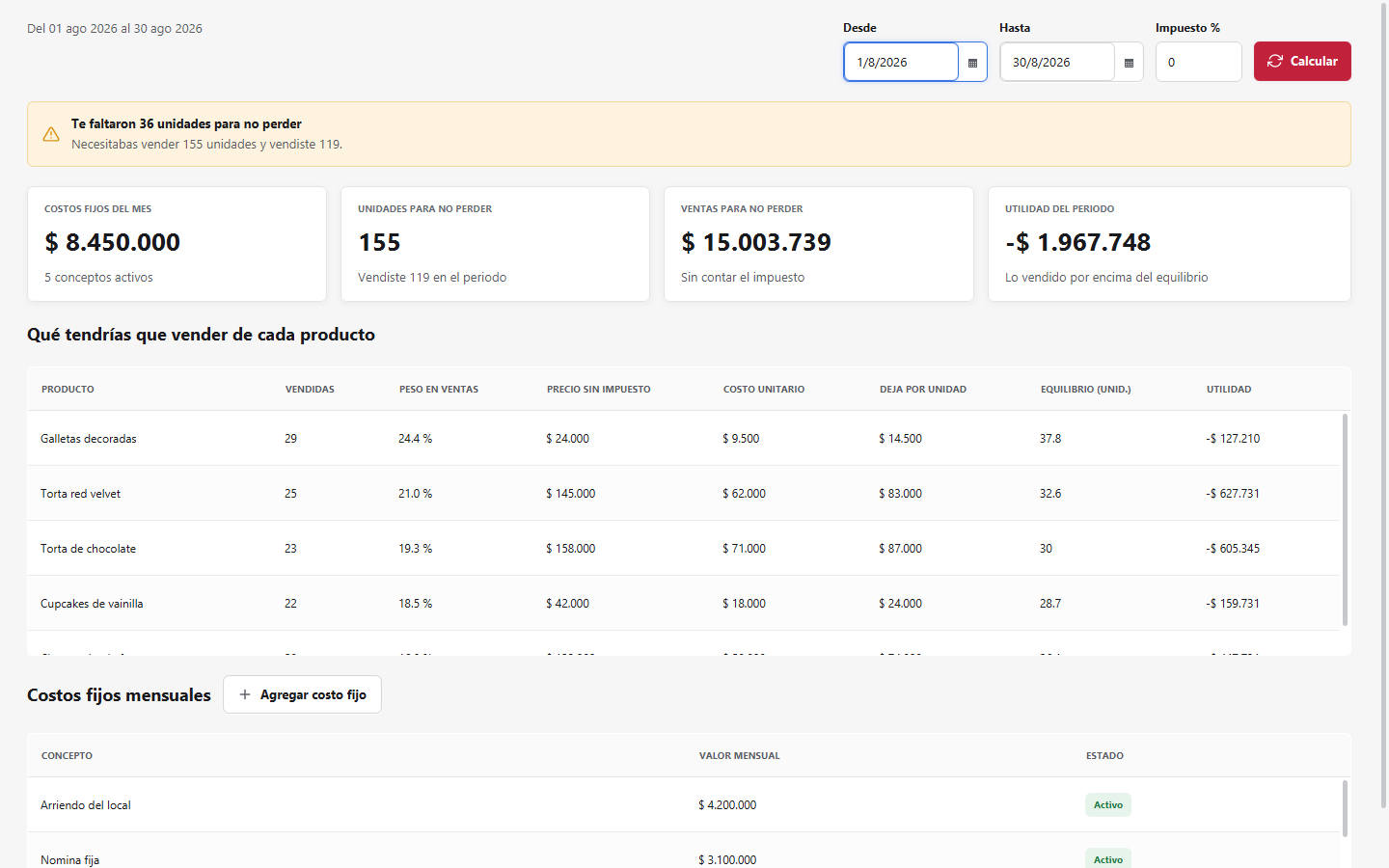Viewport: 1389px width, 868px height.
Task: Click the DEJA POR UNIDAD column header
Action: tap(923, 390)
